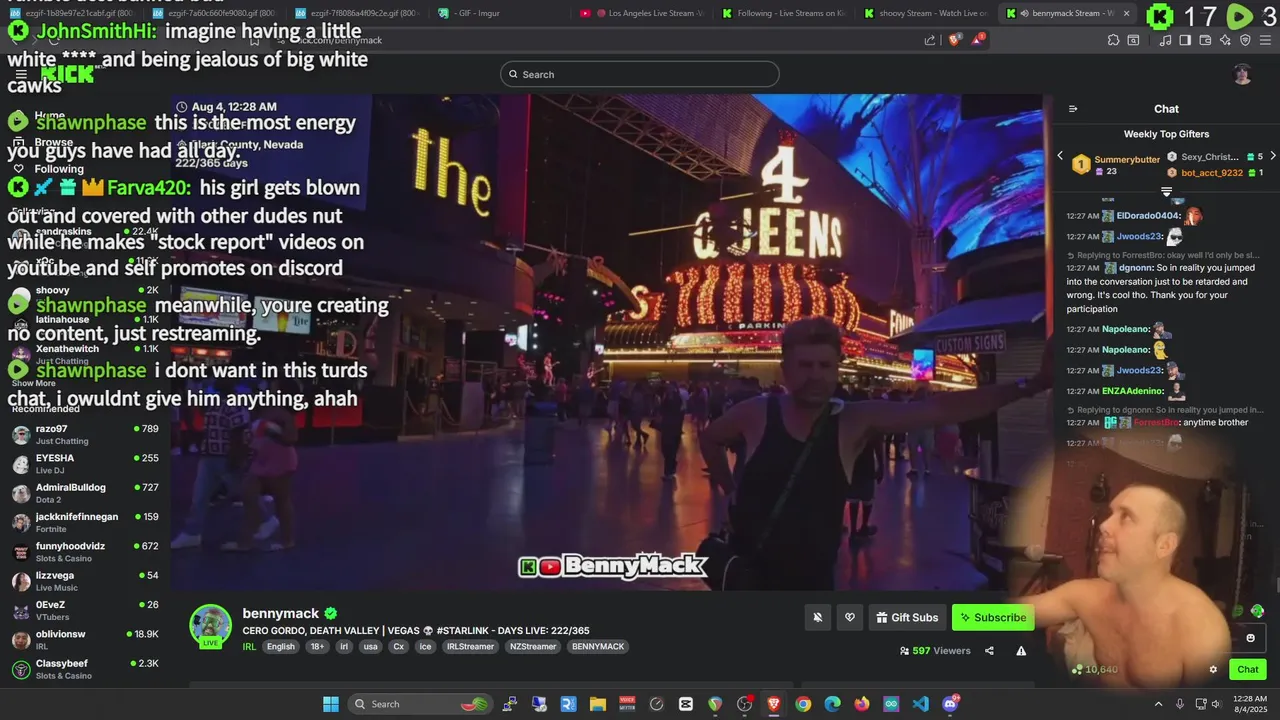Send message with green Chat button

coord(1248,670)
